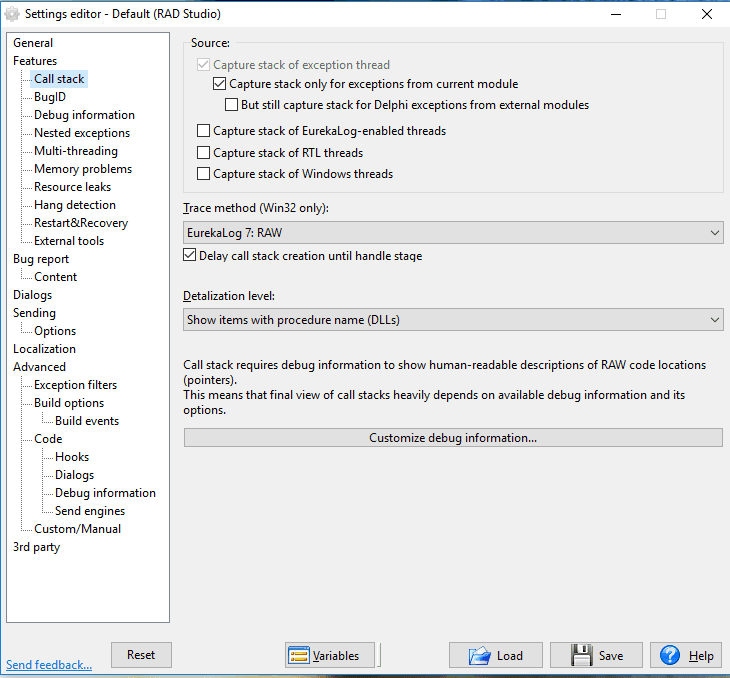Open Debug information under Code
This screenshot has height=678, width=730.
click(x=105, y=493)
